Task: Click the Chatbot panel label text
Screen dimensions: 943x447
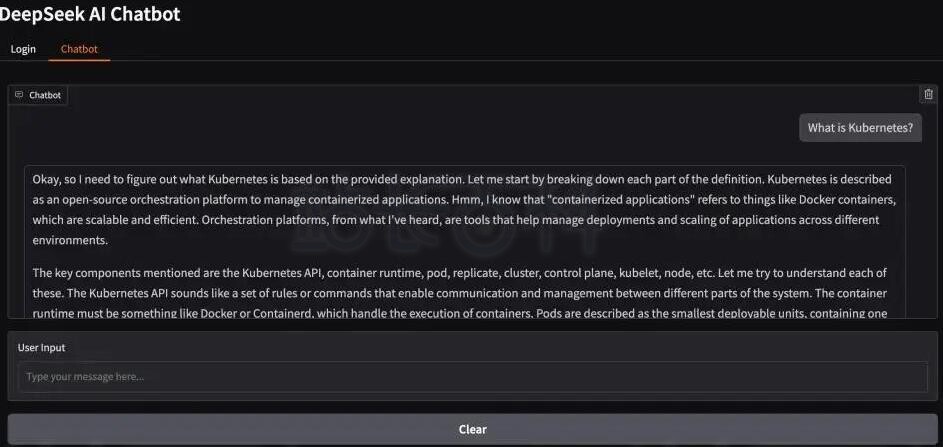Action: [x=45, y=95]
